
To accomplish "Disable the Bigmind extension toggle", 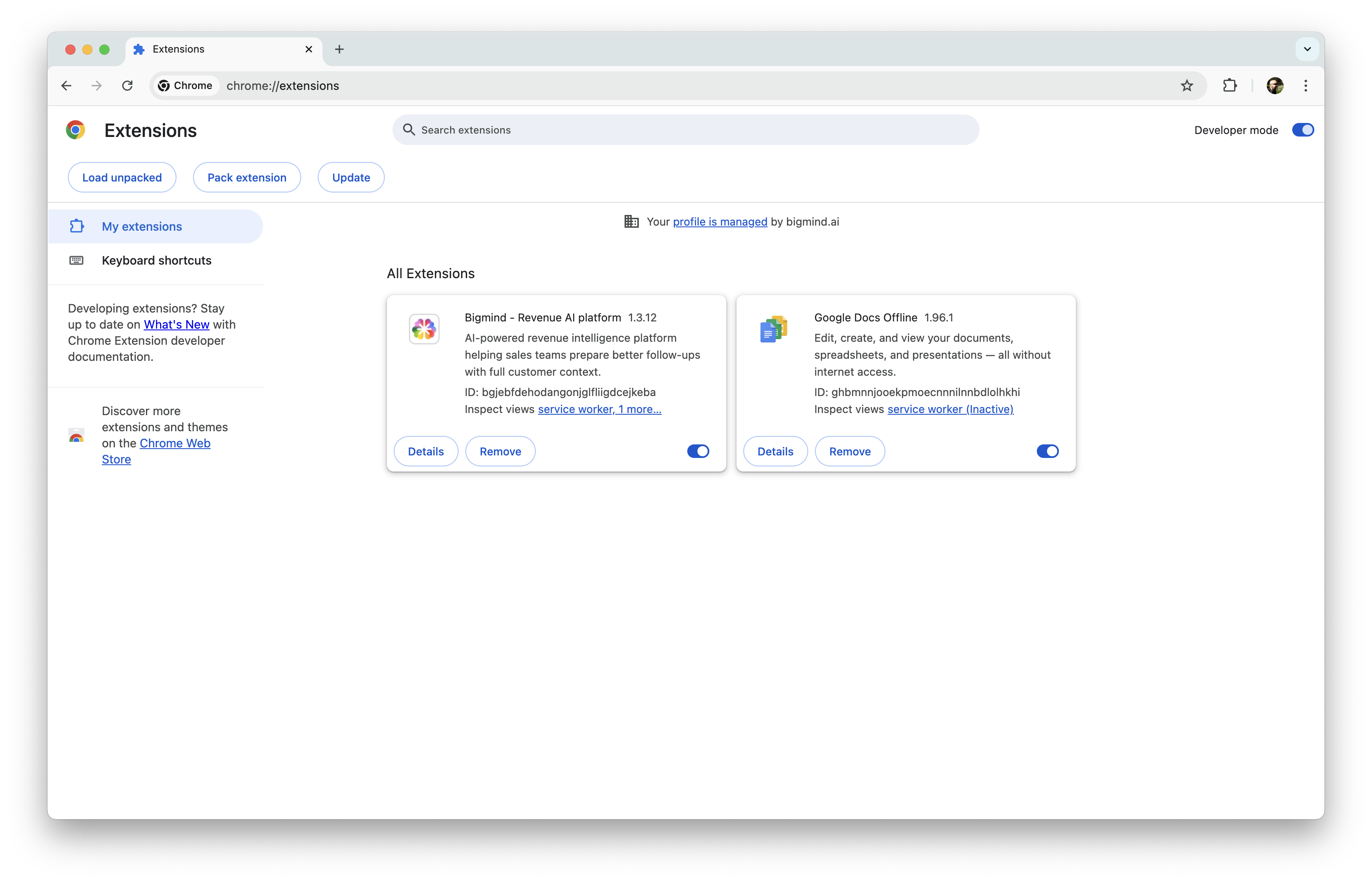I will point(698,451).
